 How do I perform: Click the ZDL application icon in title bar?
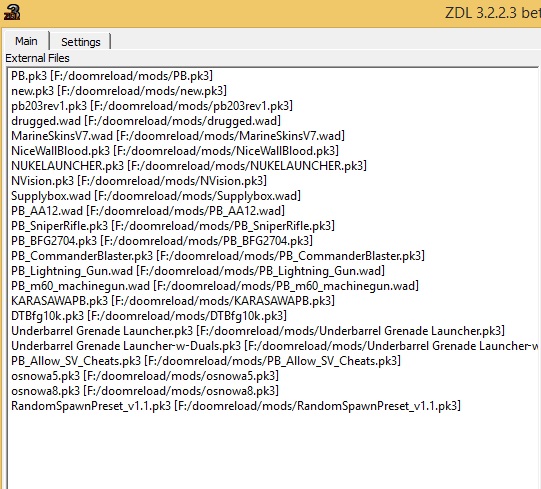tap(12, 12)
